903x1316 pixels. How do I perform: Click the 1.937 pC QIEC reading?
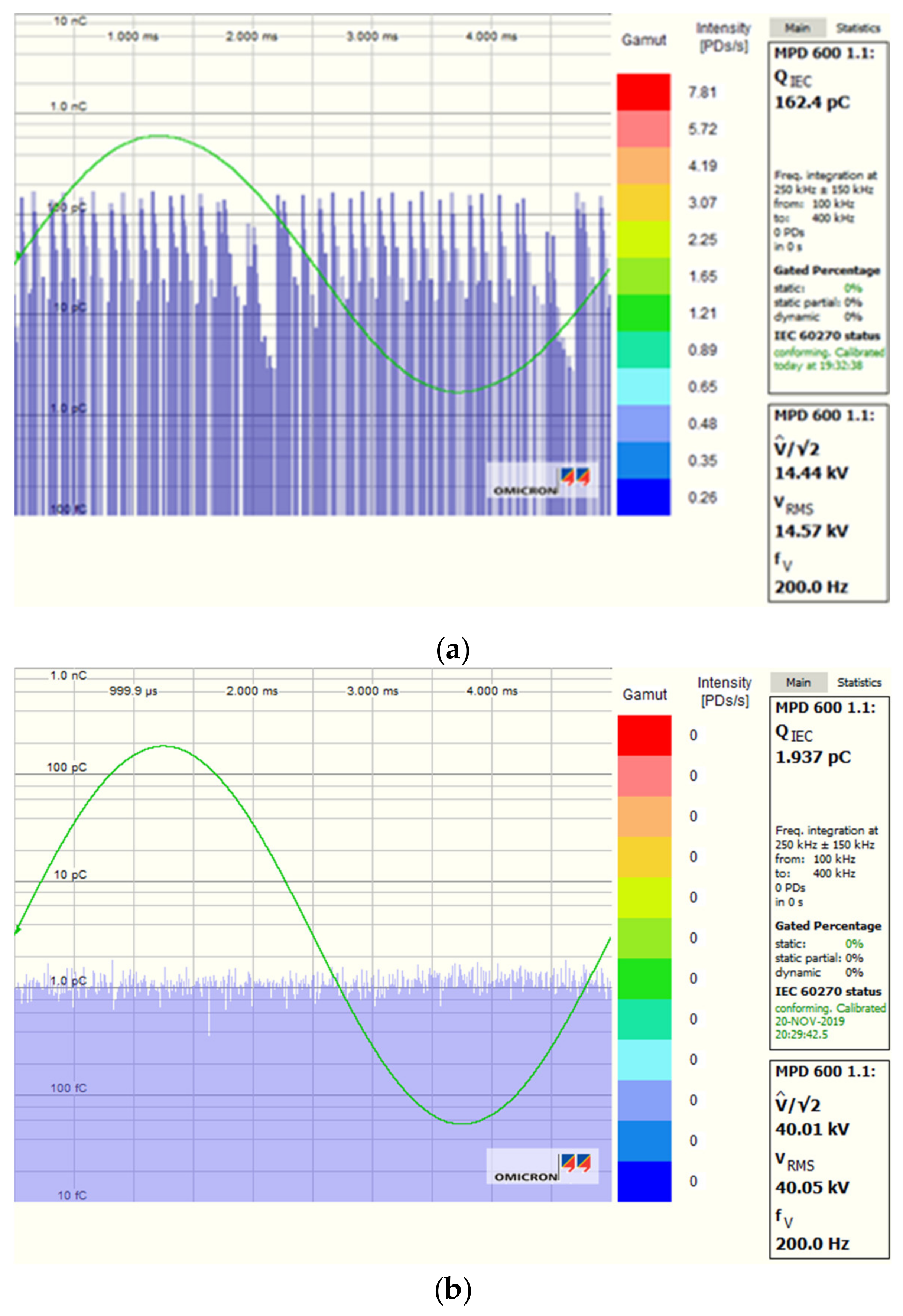pyautogui.click(x=813, y=757)
